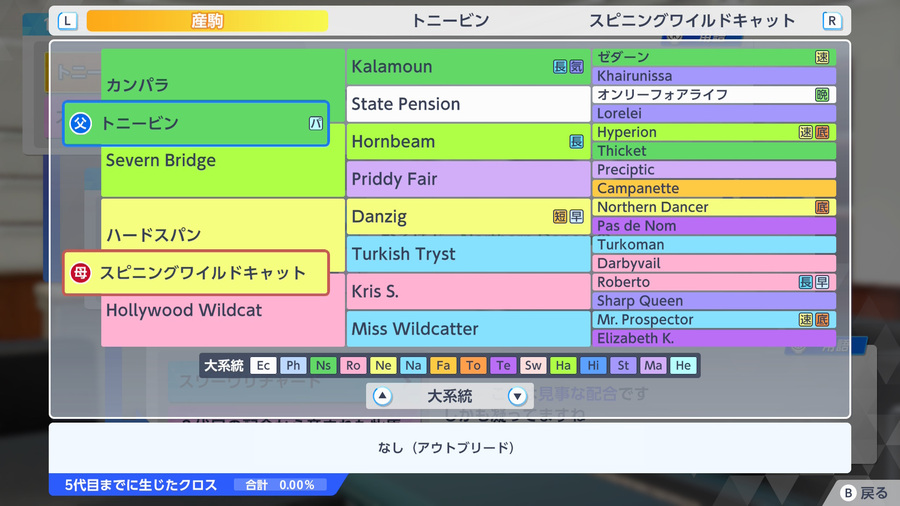
Task: Click the R shoulder button icon
Action: (832, 21)
